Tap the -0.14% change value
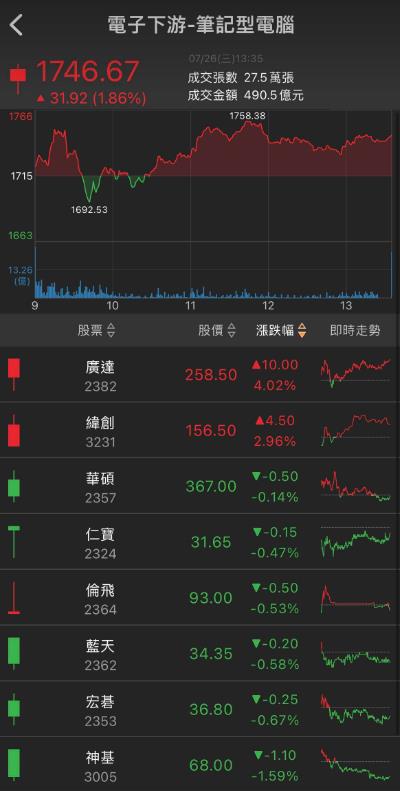 click(274, 498)
